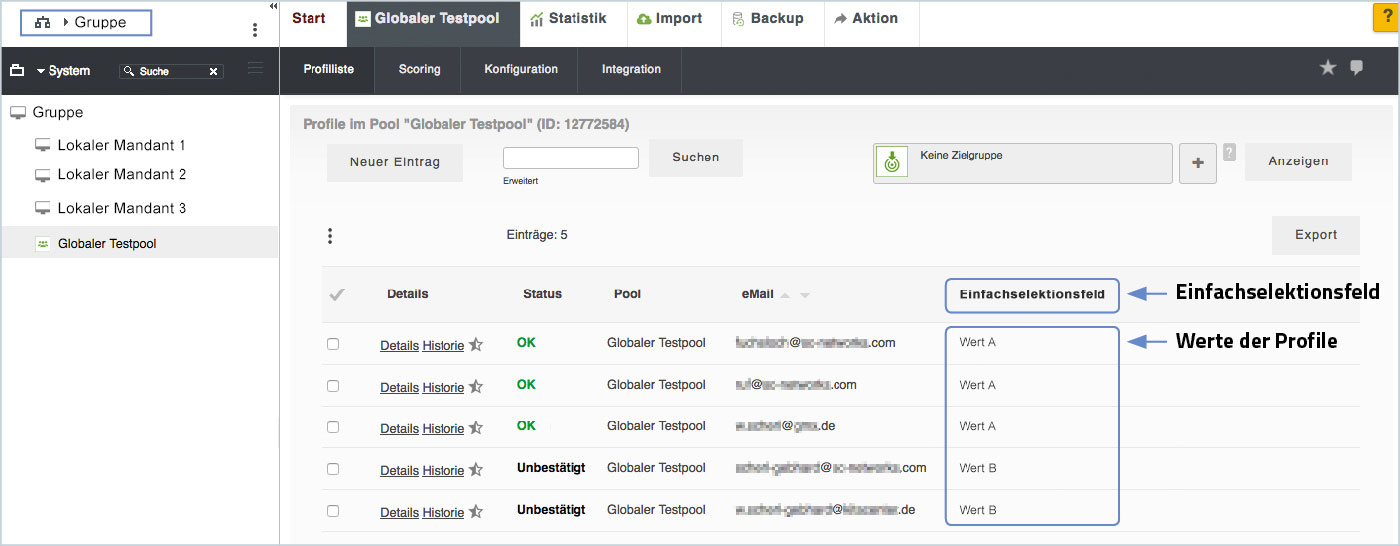
Task: Select Lokaler Mandant 2 in tree
Action: 121,175
